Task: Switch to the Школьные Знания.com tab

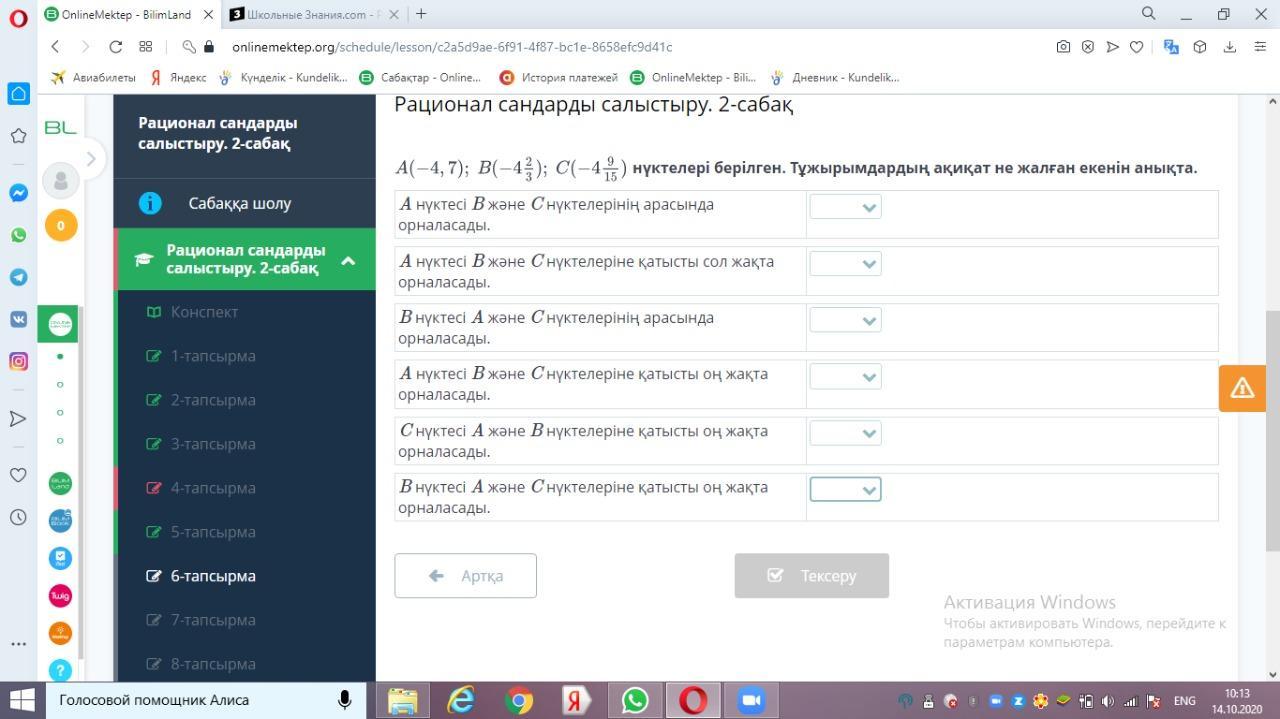Action: [x=305, y=14]
